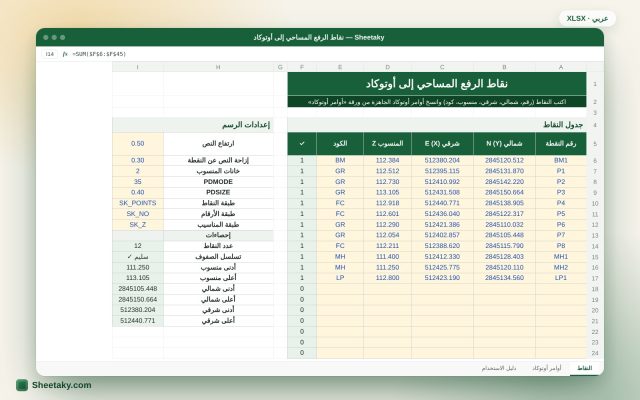Screen dimensions: 640x400
Task: Select the إعدادات الرسم section heading
Action: click(x=193, y=125)
